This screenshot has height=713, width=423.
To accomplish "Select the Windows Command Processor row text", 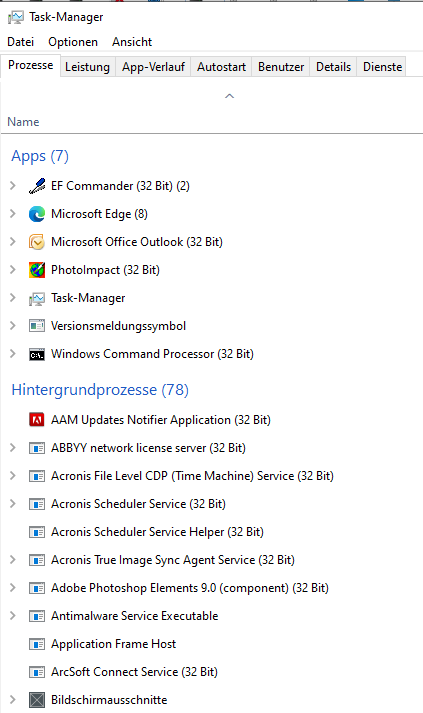I will (x=152, y=354).
